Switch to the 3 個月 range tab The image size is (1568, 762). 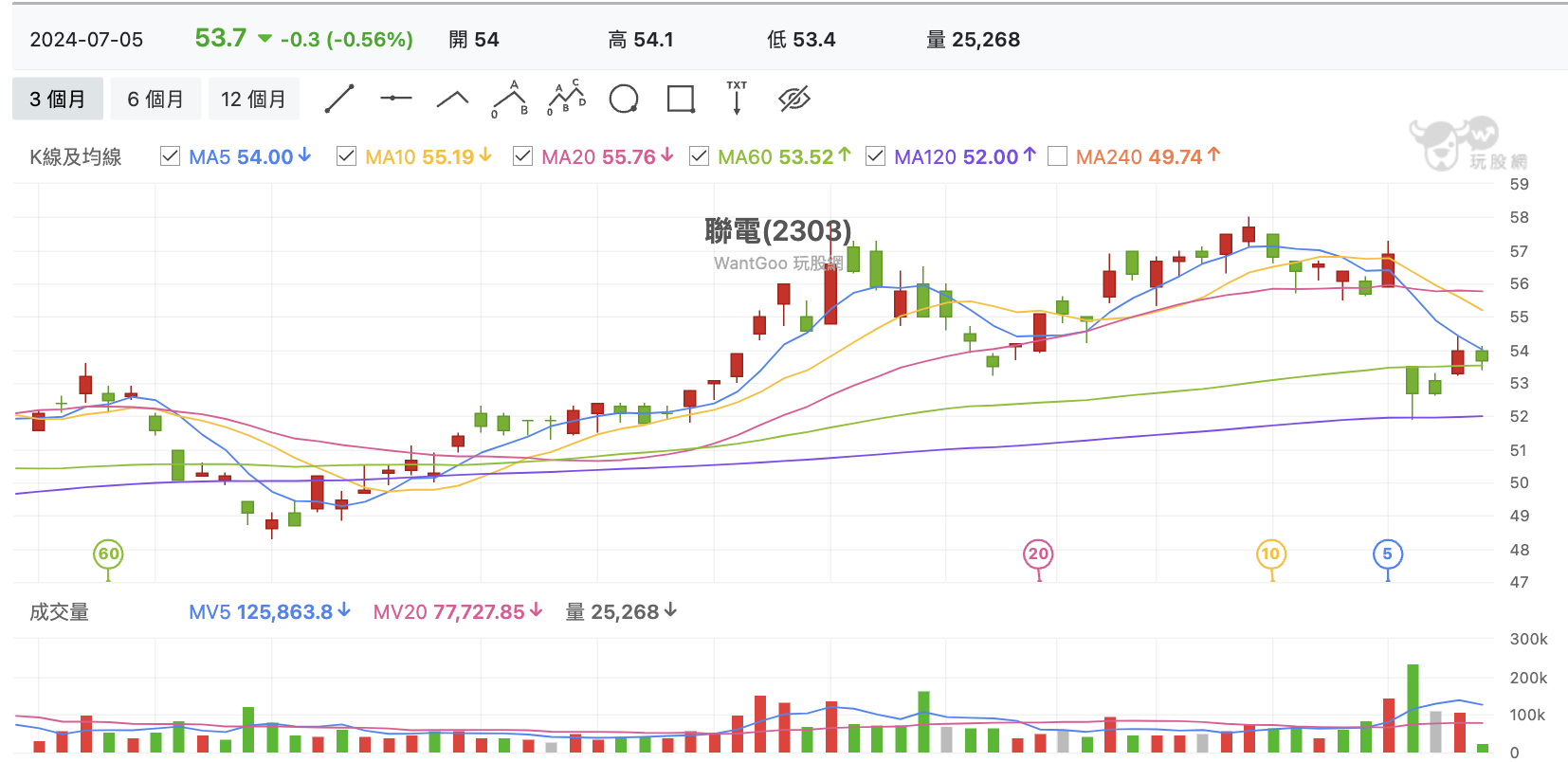58,99
